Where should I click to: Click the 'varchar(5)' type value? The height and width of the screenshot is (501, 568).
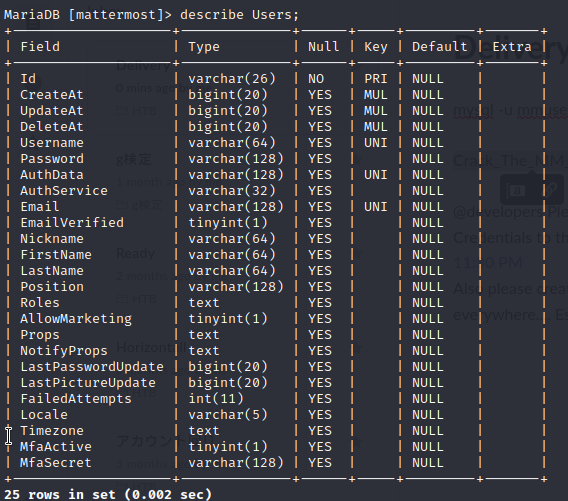tap(228, 414)
